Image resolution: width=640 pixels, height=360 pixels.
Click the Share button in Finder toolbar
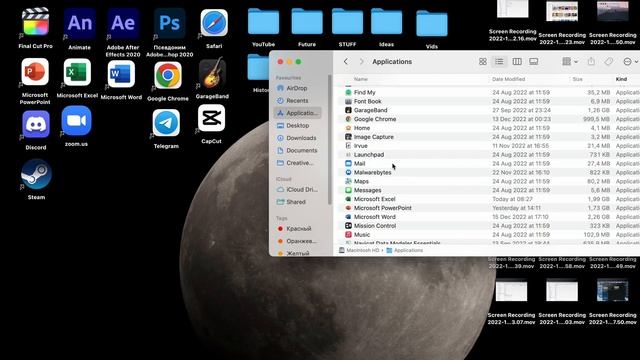[x=591, y=62]
